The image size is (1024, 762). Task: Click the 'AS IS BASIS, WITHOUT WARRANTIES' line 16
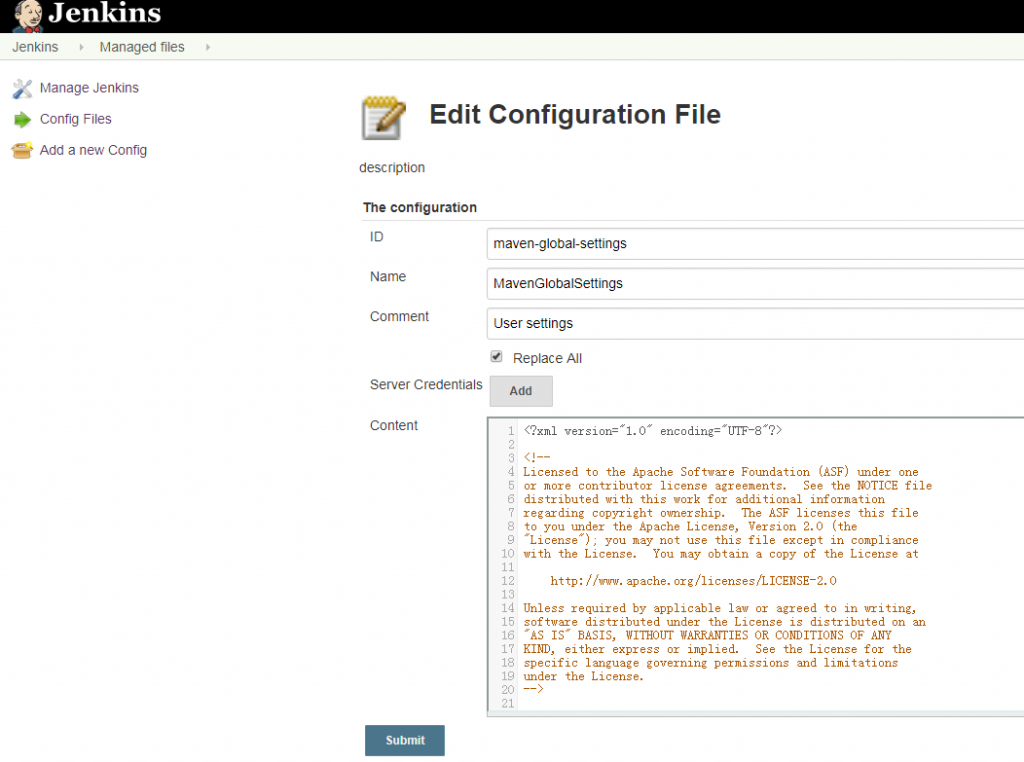click(x=707, y=635)
